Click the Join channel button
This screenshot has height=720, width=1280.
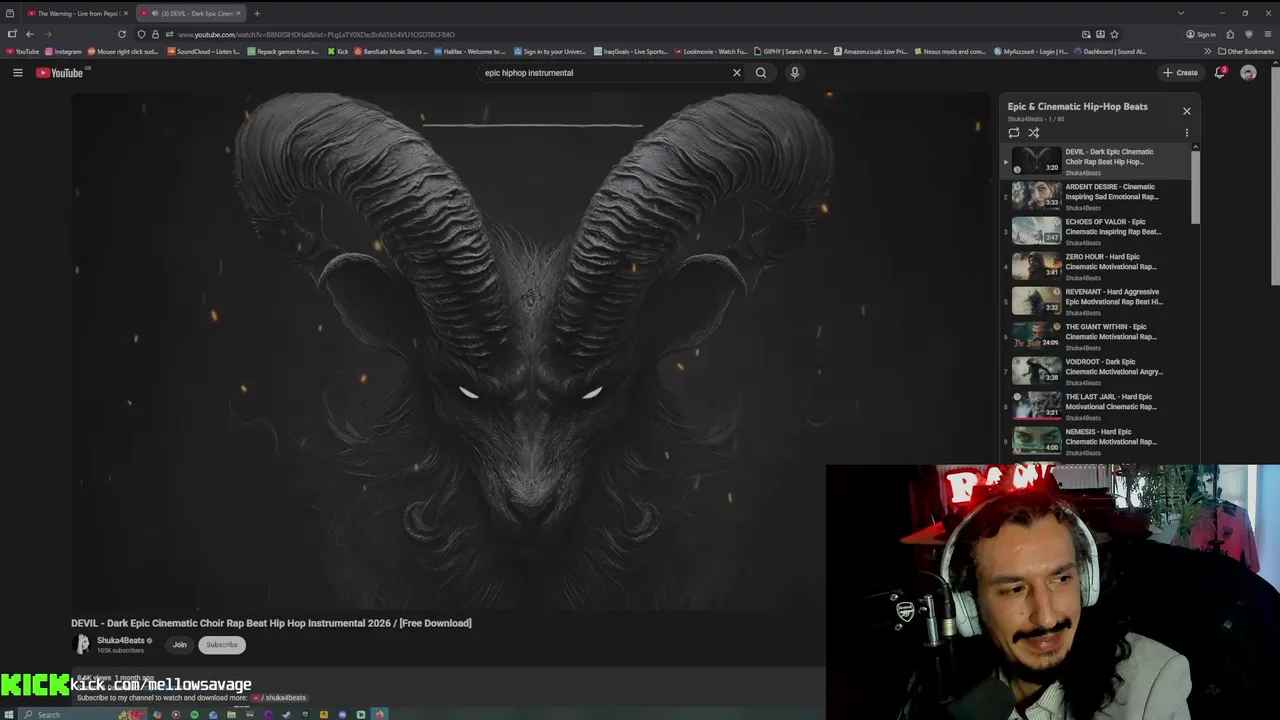coord(179,645)
